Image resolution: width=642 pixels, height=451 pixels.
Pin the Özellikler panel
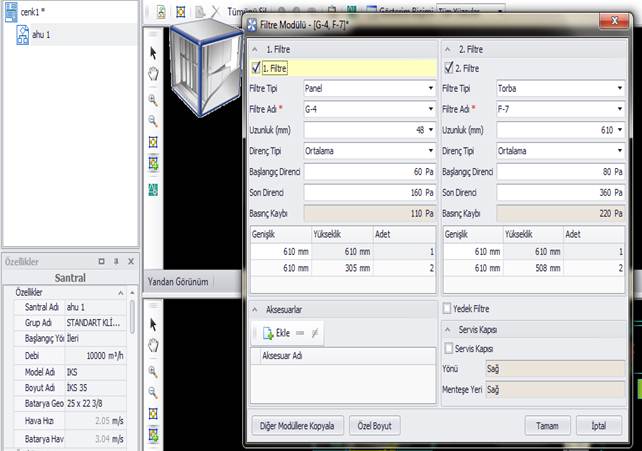point(116,261)
